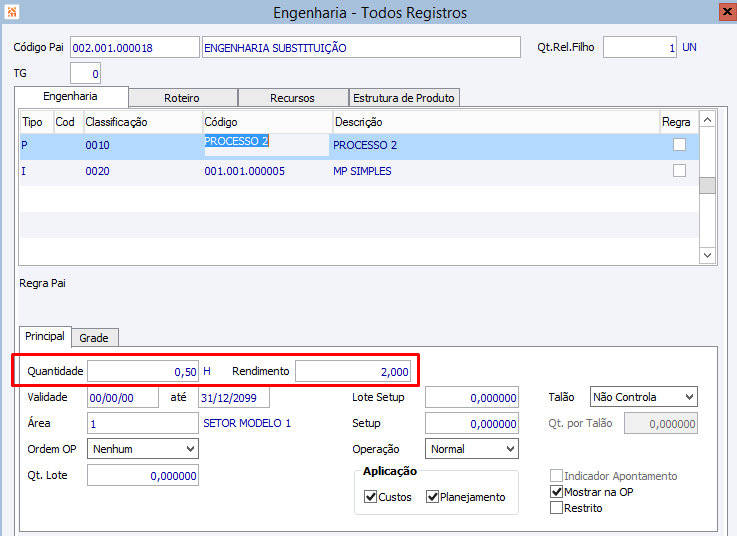Check Regra box for MP SIMPLES row
Image resolution: width=737 pixels, height=536 pixels.
click(680, 171)
